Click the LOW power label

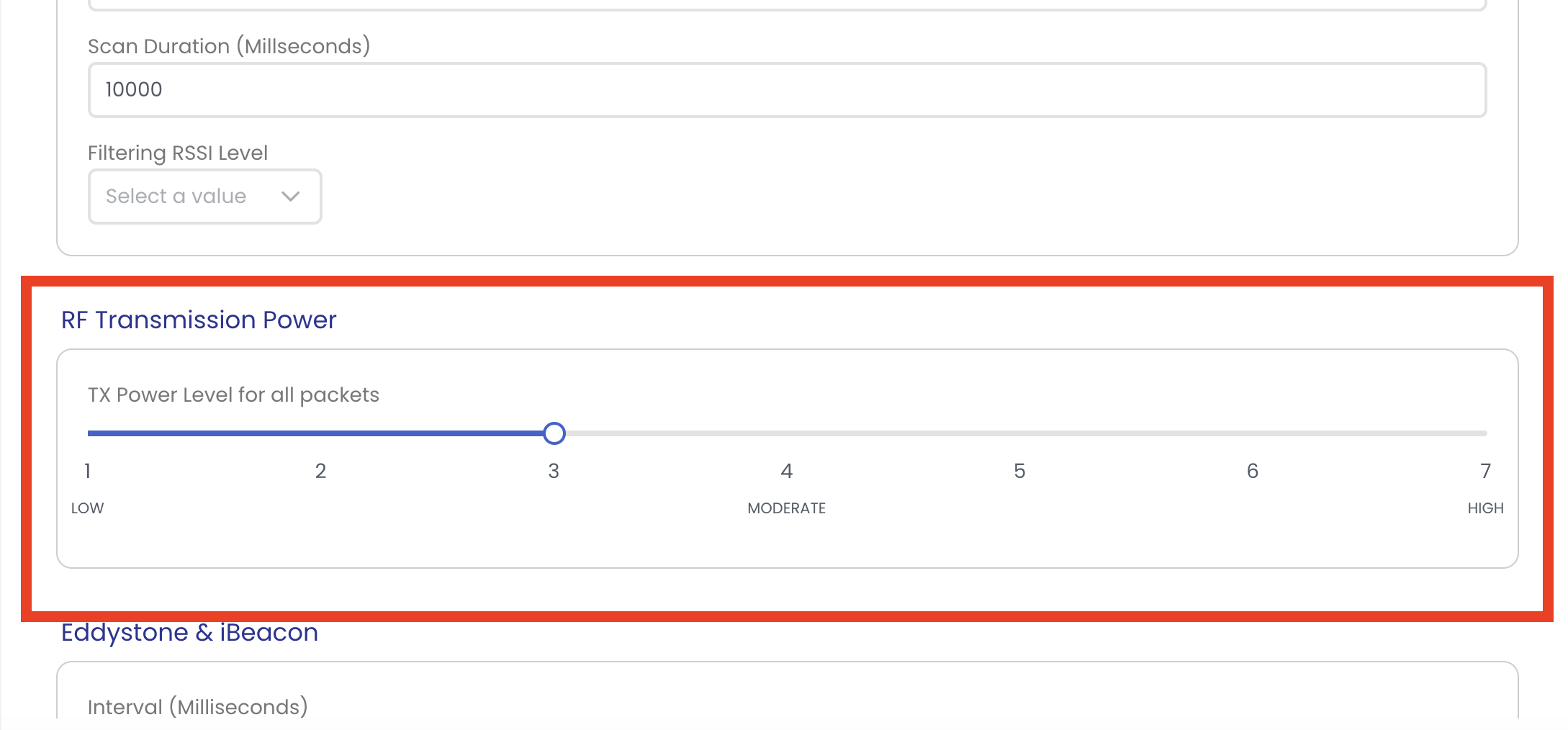point(88,508)
